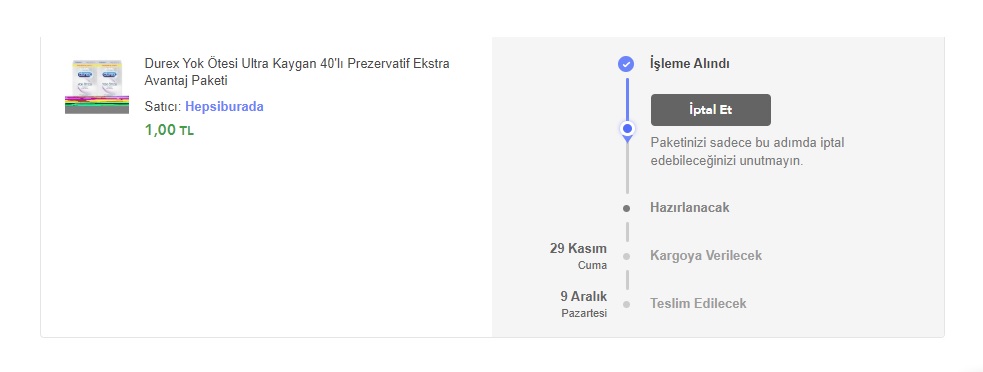Click the checkmark icon beside İşleme Alındı
The height and width of the screenshot is (372, 983).
(x=626, y=64)
